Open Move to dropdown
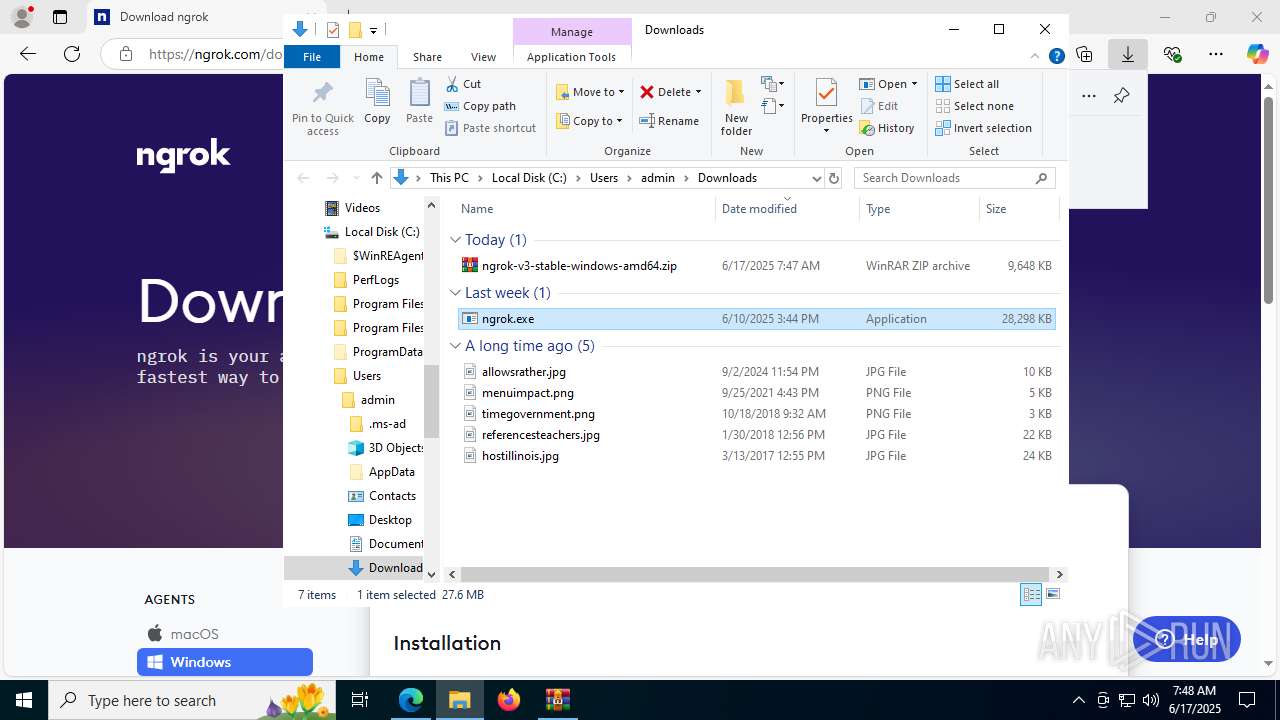Image resolution: width=1280 pixels, height=720 pixels. click(x=590, y=92)
